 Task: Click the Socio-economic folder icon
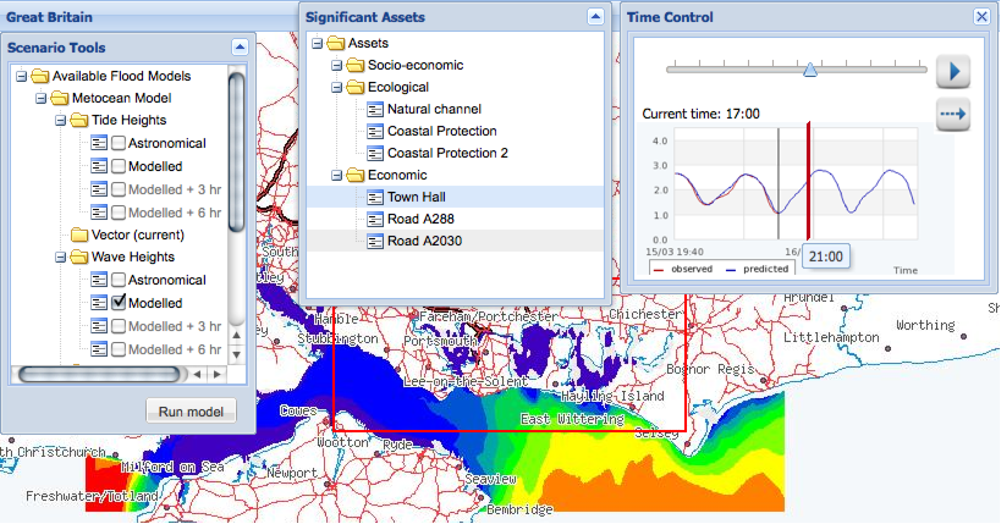(355, 65)
